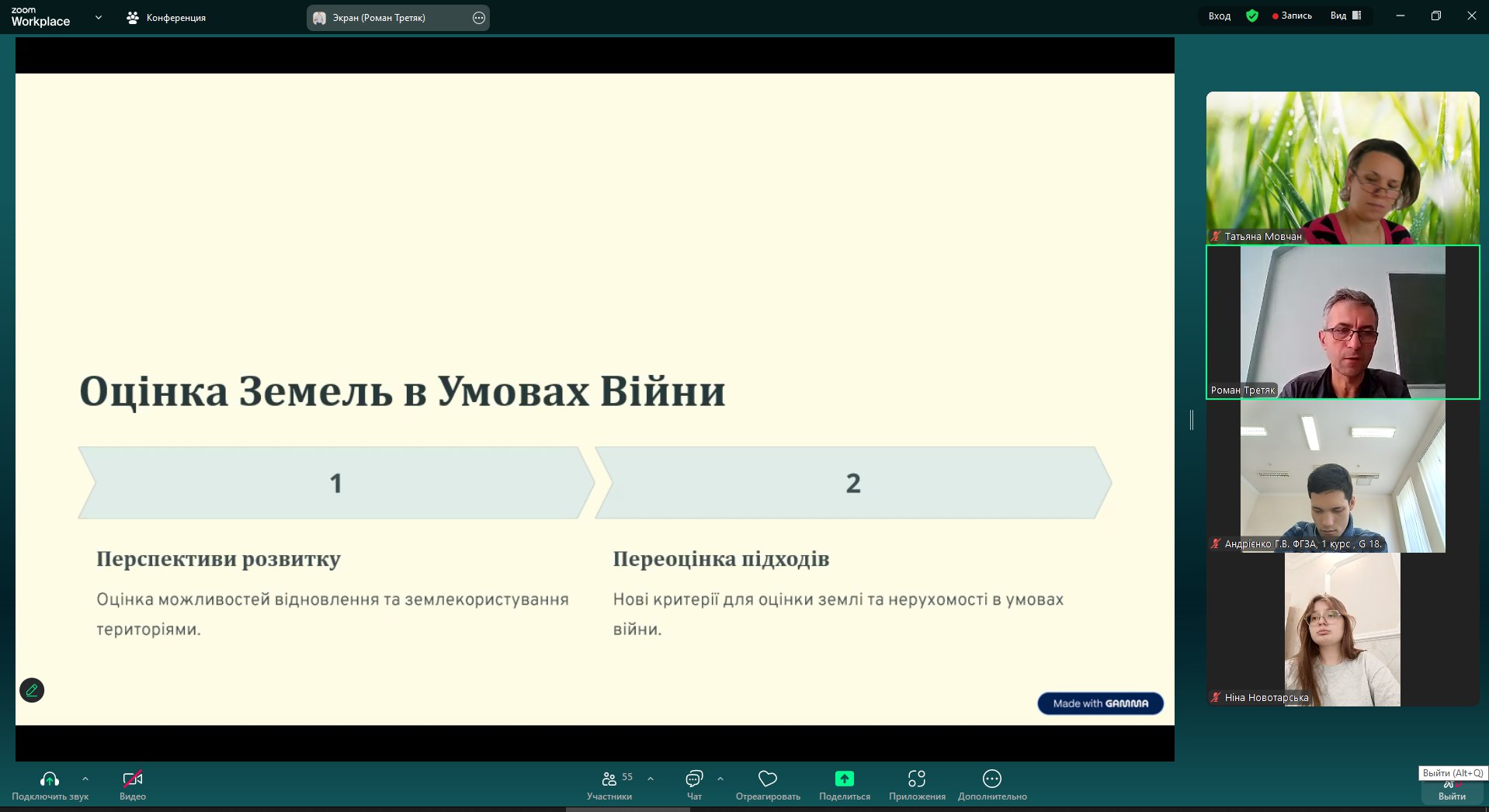
Task: Turn on the camera with Видео button
Action: (x=133, y=779)
